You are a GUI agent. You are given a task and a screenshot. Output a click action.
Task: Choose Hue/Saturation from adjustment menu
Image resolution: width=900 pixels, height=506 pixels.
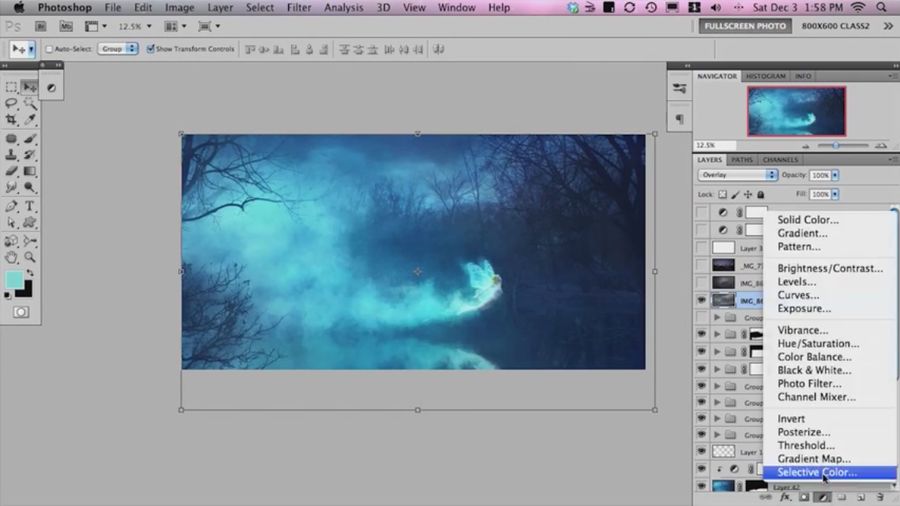[x=818, y=343]
